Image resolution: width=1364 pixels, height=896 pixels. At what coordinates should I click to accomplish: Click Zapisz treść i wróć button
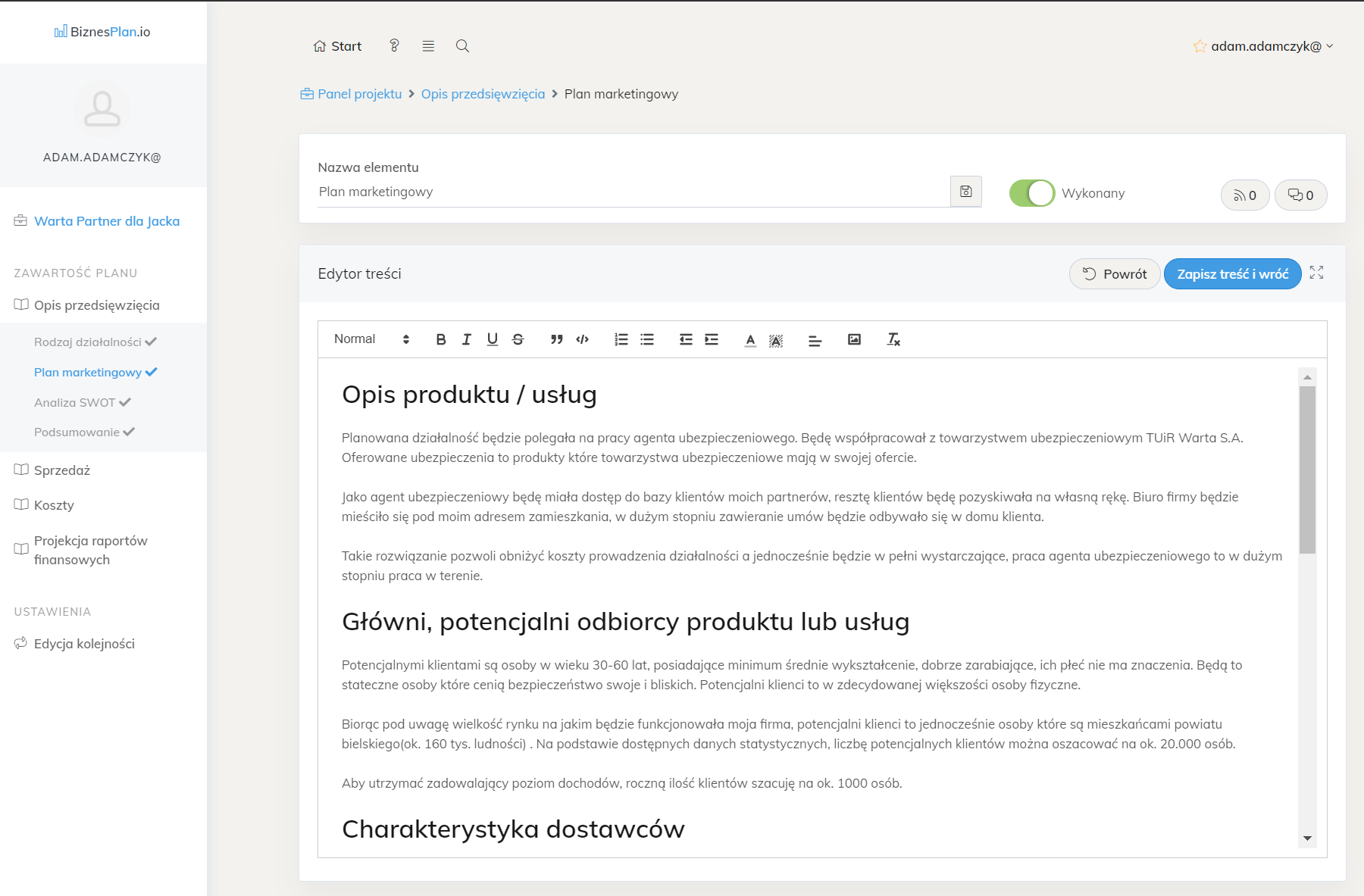coord(1233,274)
